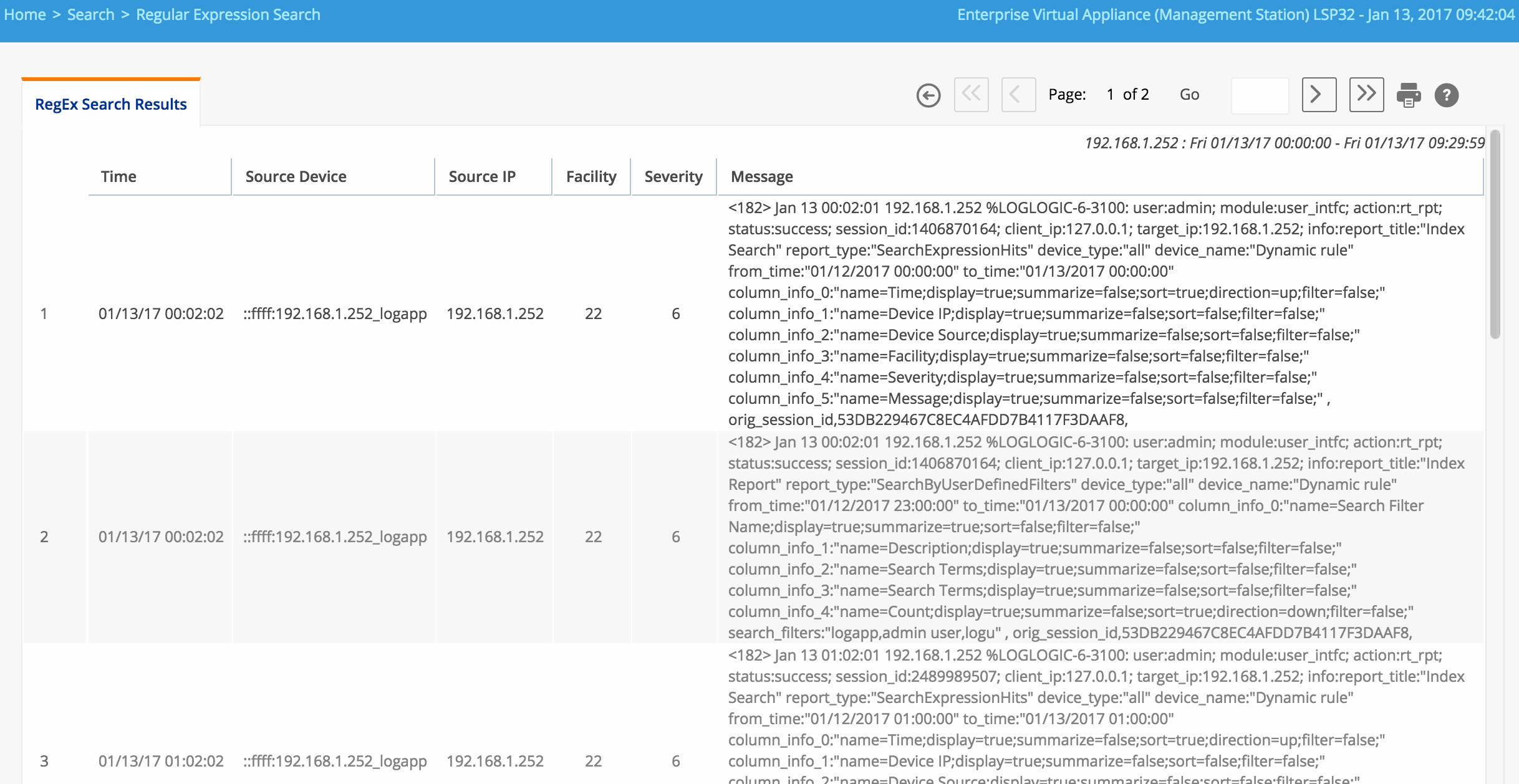Image resolution: width=1519 pixels, height=784 pixels.
Task: Click the Facility column header
Action: pos(591,177)
